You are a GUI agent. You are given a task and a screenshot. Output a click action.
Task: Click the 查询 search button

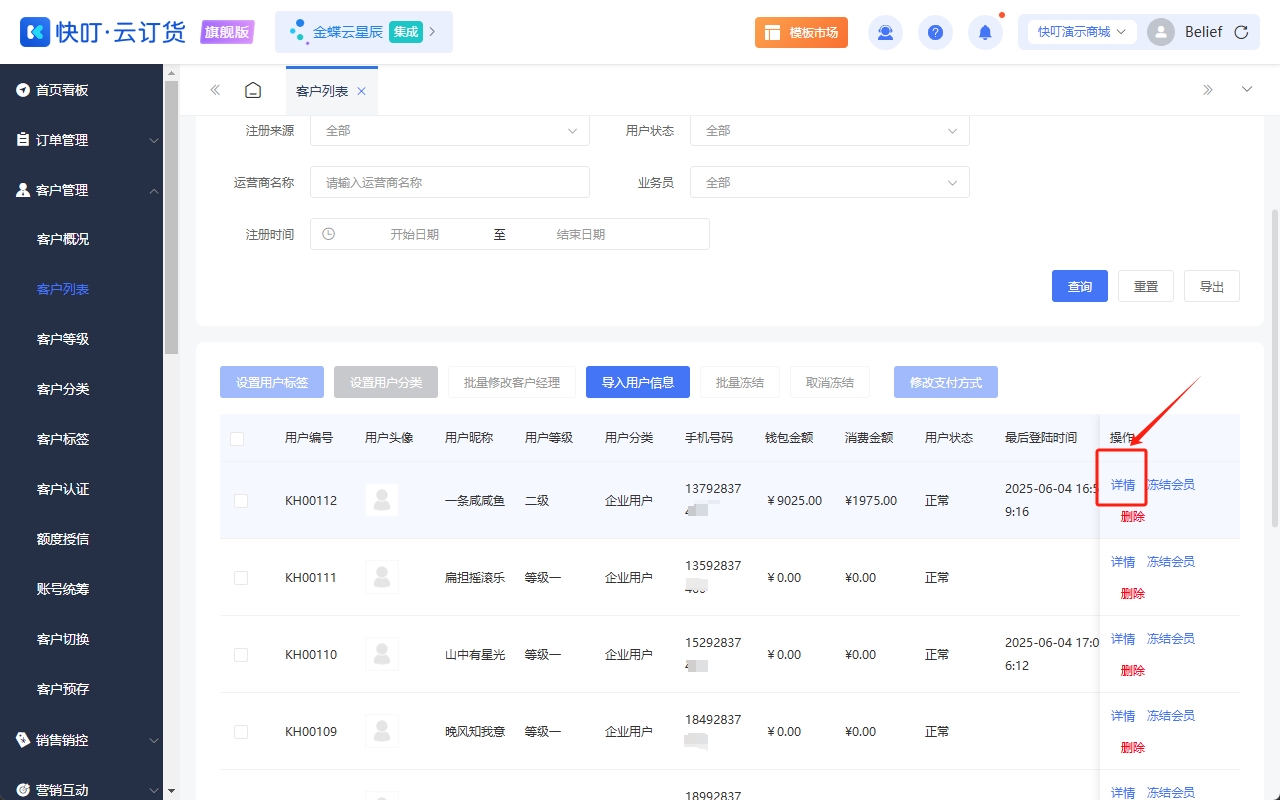point(1080,286)
